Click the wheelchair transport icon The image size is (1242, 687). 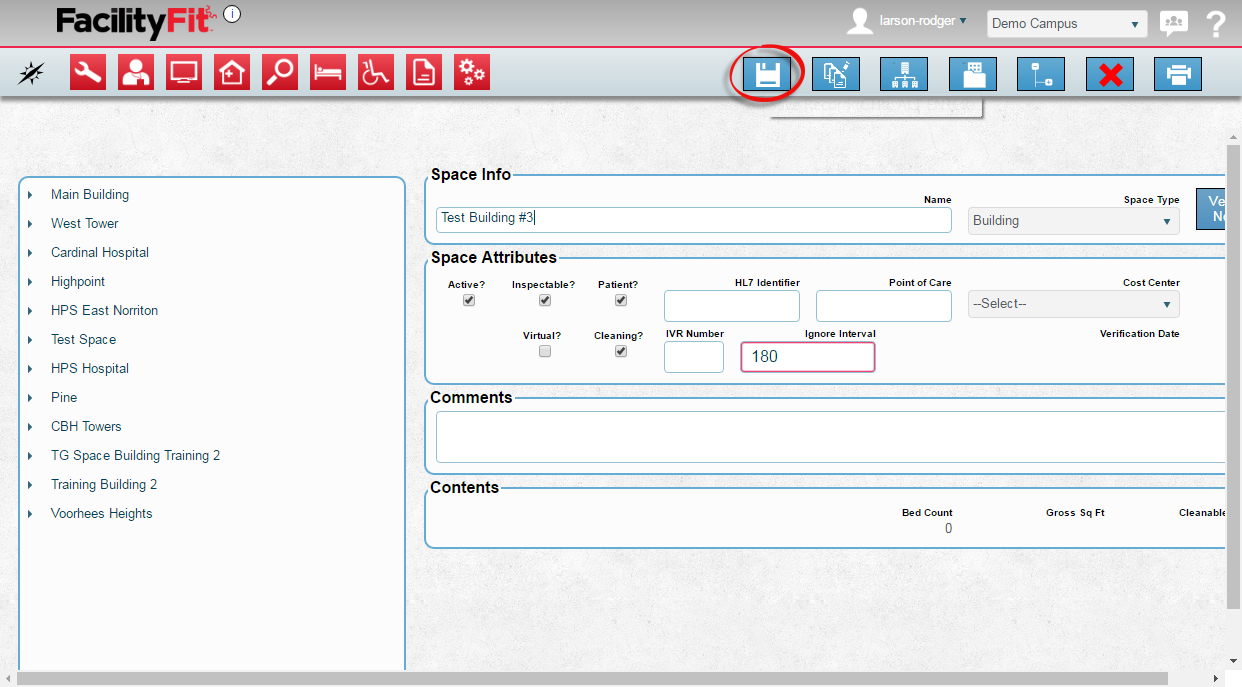376,73
